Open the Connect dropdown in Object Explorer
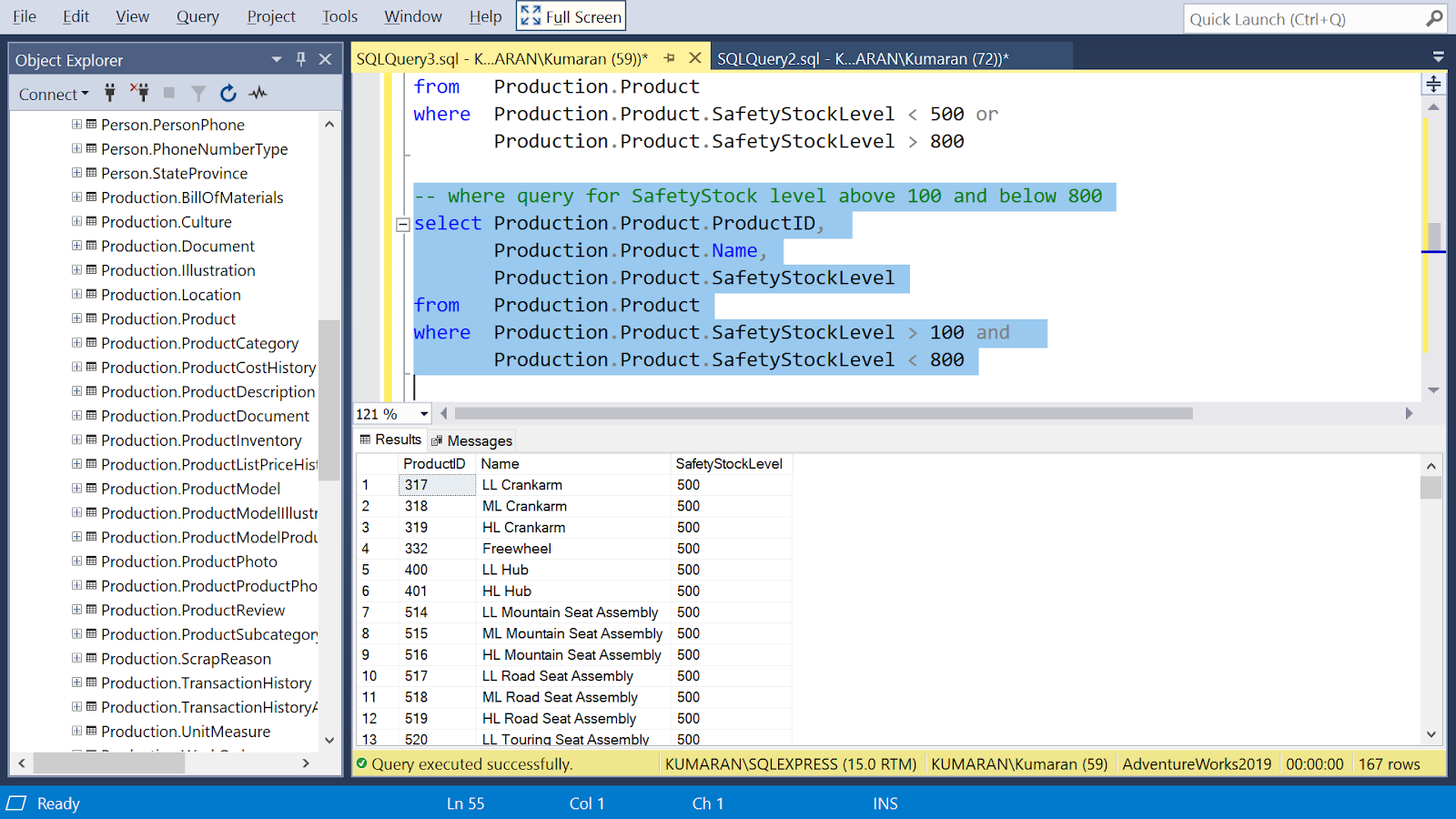Viewport: 1456px width, 819px height. tap(54, 94)
